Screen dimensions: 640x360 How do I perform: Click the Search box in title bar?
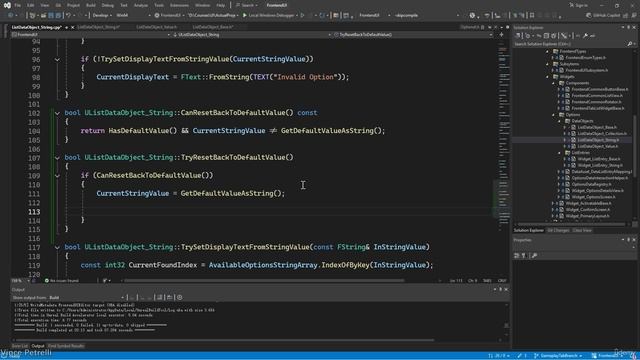[247, 5]
